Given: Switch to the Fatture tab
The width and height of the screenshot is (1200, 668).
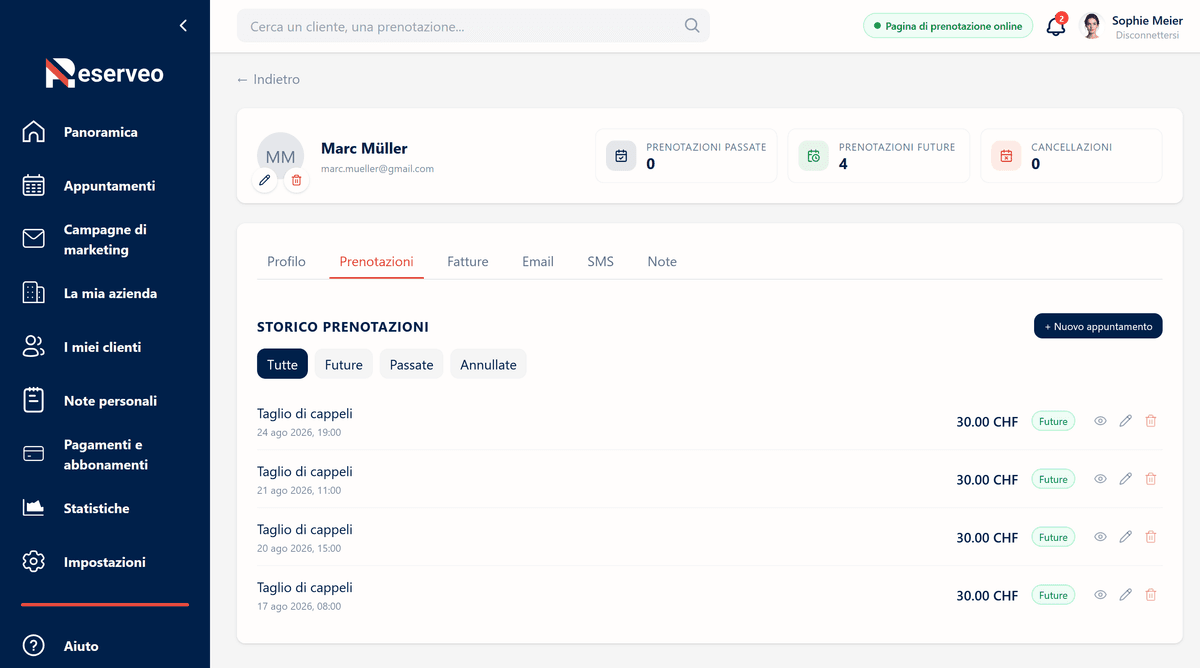Looking at the screenshot, I should point(468,261).
